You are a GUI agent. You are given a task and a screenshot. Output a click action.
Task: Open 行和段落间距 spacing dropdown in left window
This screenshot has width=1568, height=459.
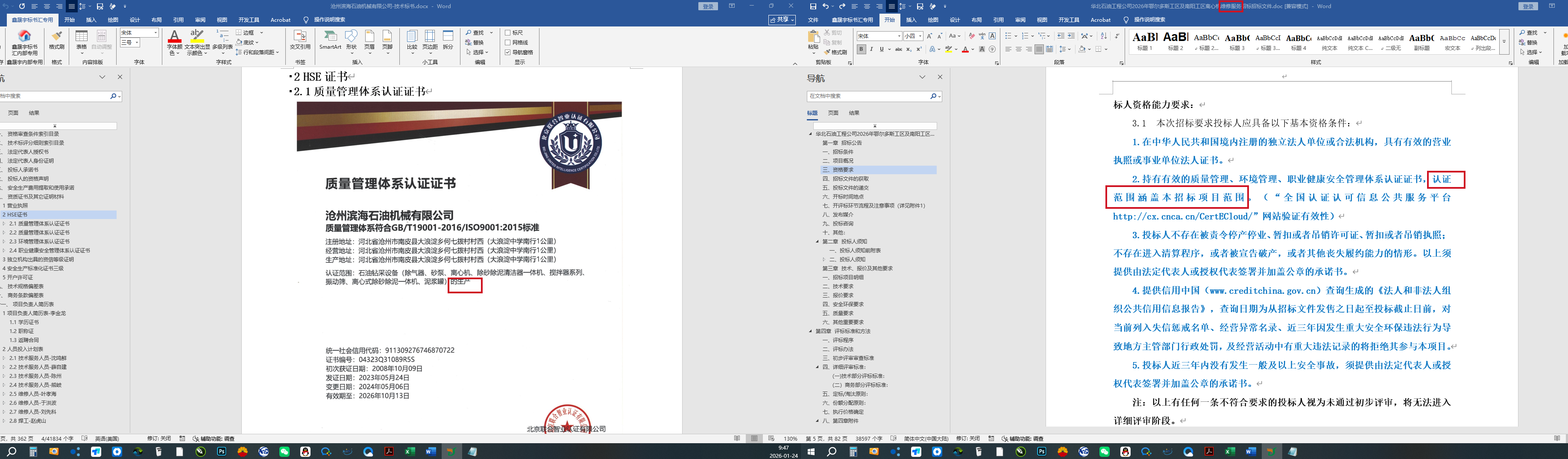click(x=277, y=53)
